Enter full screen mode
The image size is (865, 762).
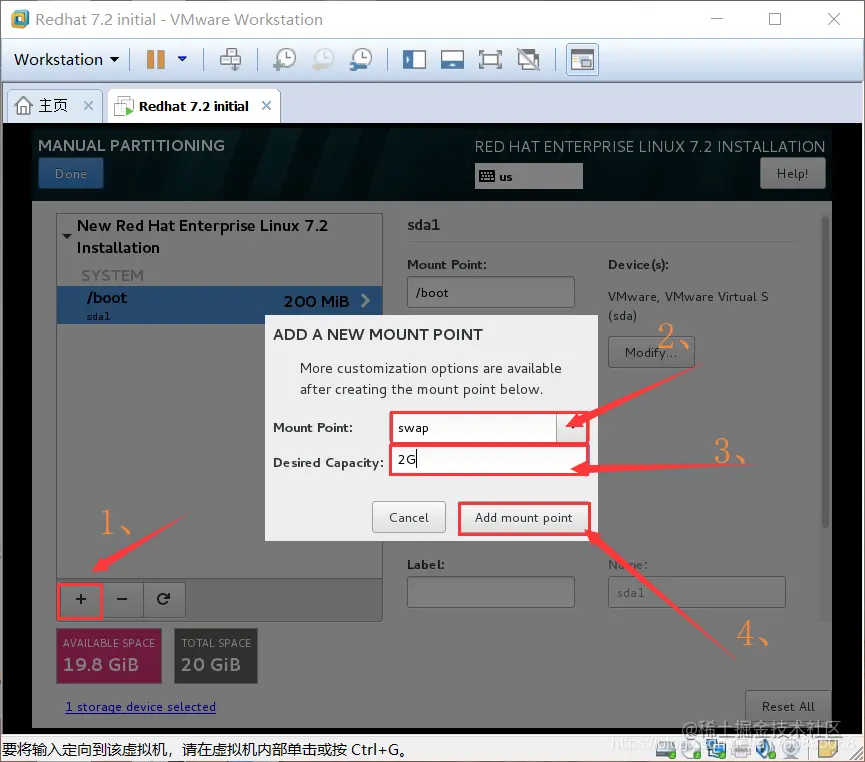point(490,59)
